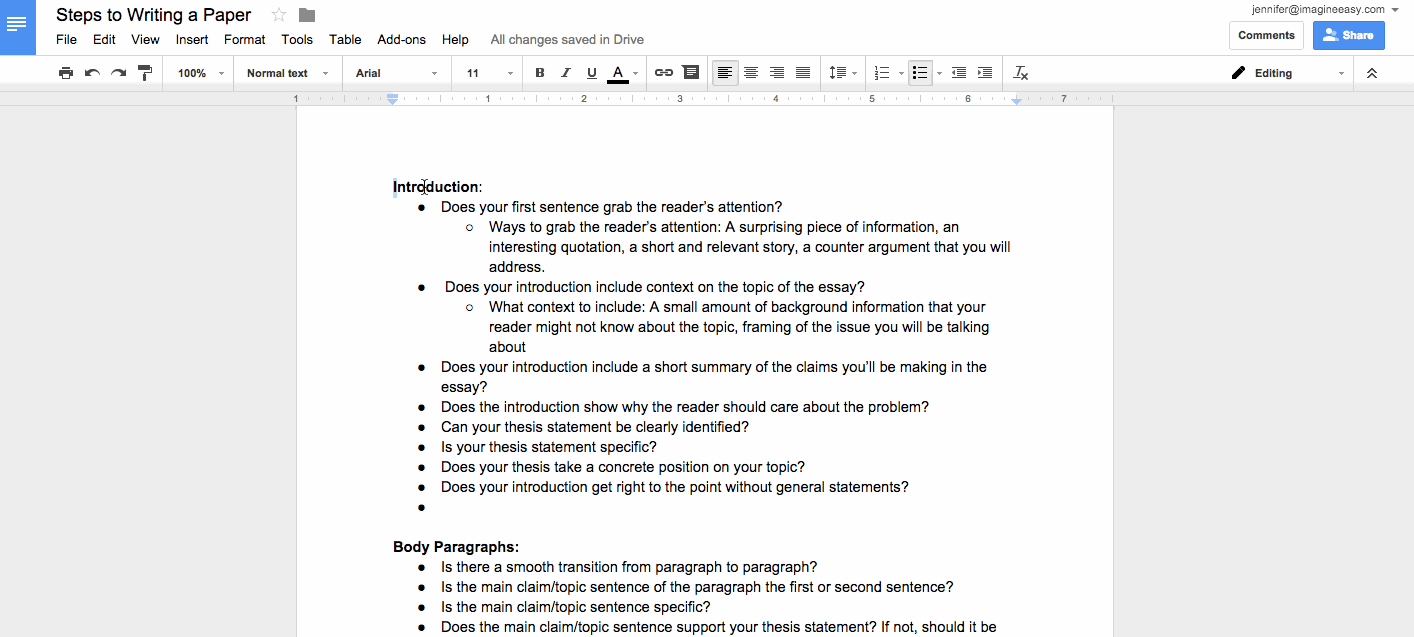The height and width of the screenshot is (637, 1414).
Task: Open the Add-ons menu
Action: [x=401, y=40]
